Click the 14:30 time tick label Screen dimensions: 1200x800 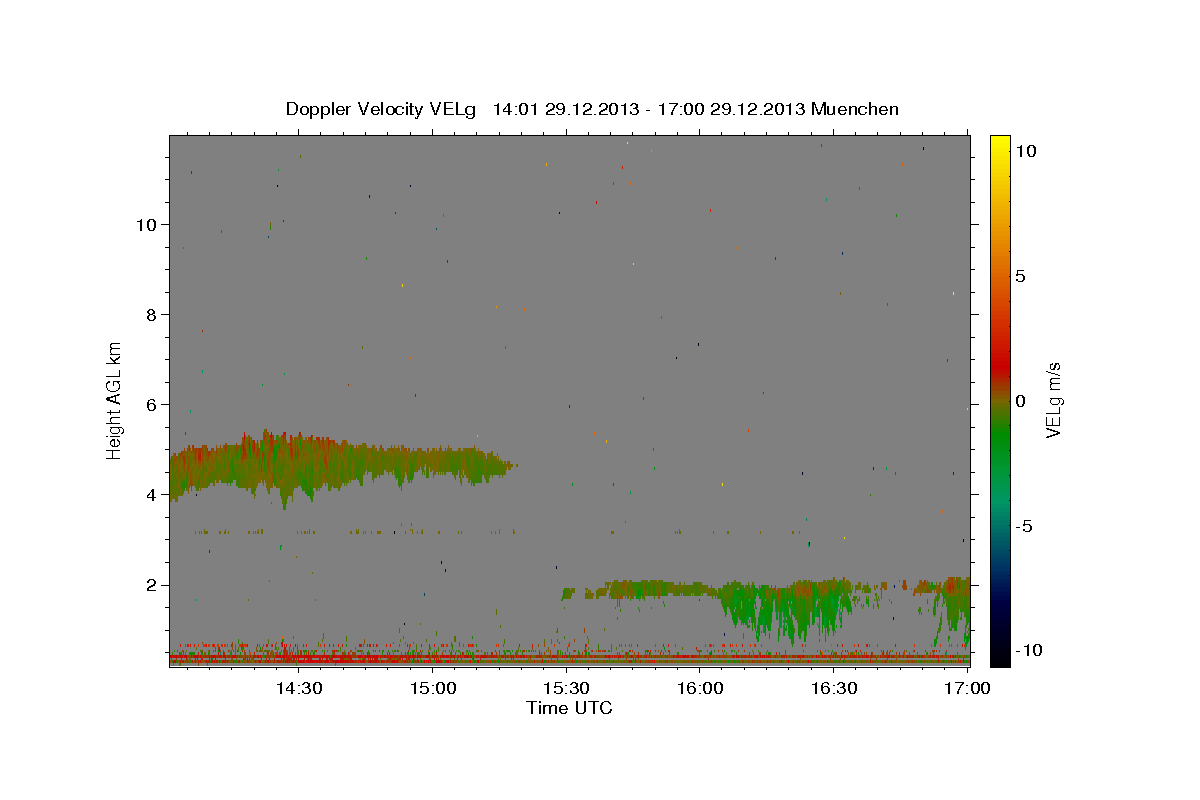pos(299,688)
